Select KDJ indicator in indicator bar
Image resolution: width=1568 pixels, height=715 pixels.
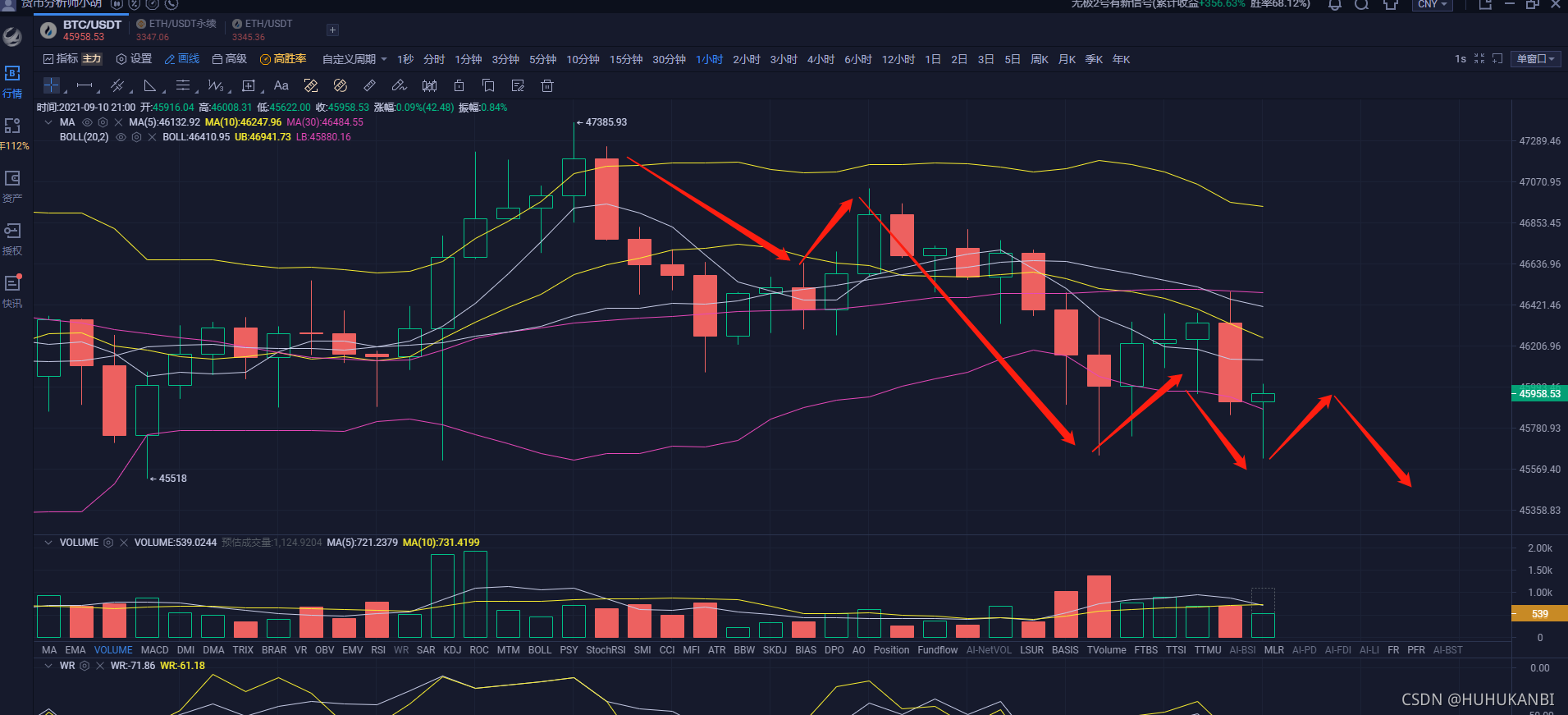(x=452, y=650)
